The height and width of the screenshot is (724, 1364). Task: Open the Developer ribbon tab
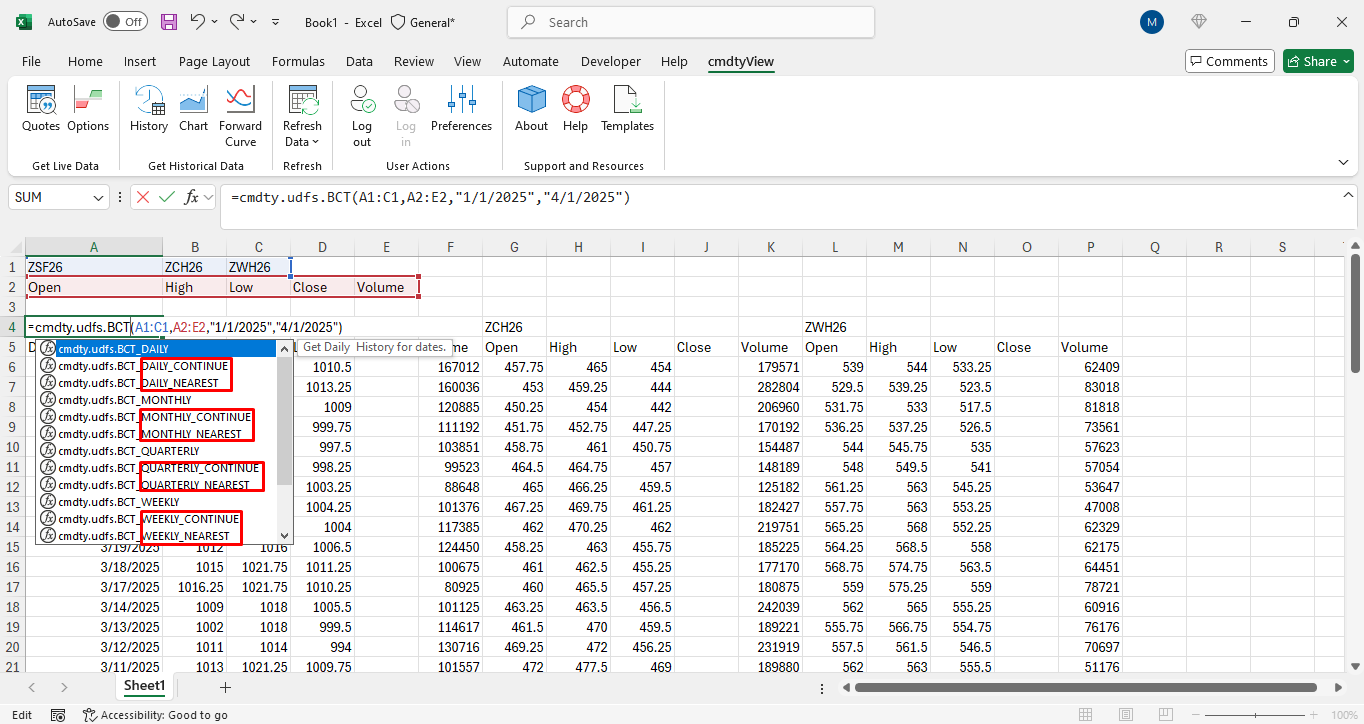pos(610,61)
